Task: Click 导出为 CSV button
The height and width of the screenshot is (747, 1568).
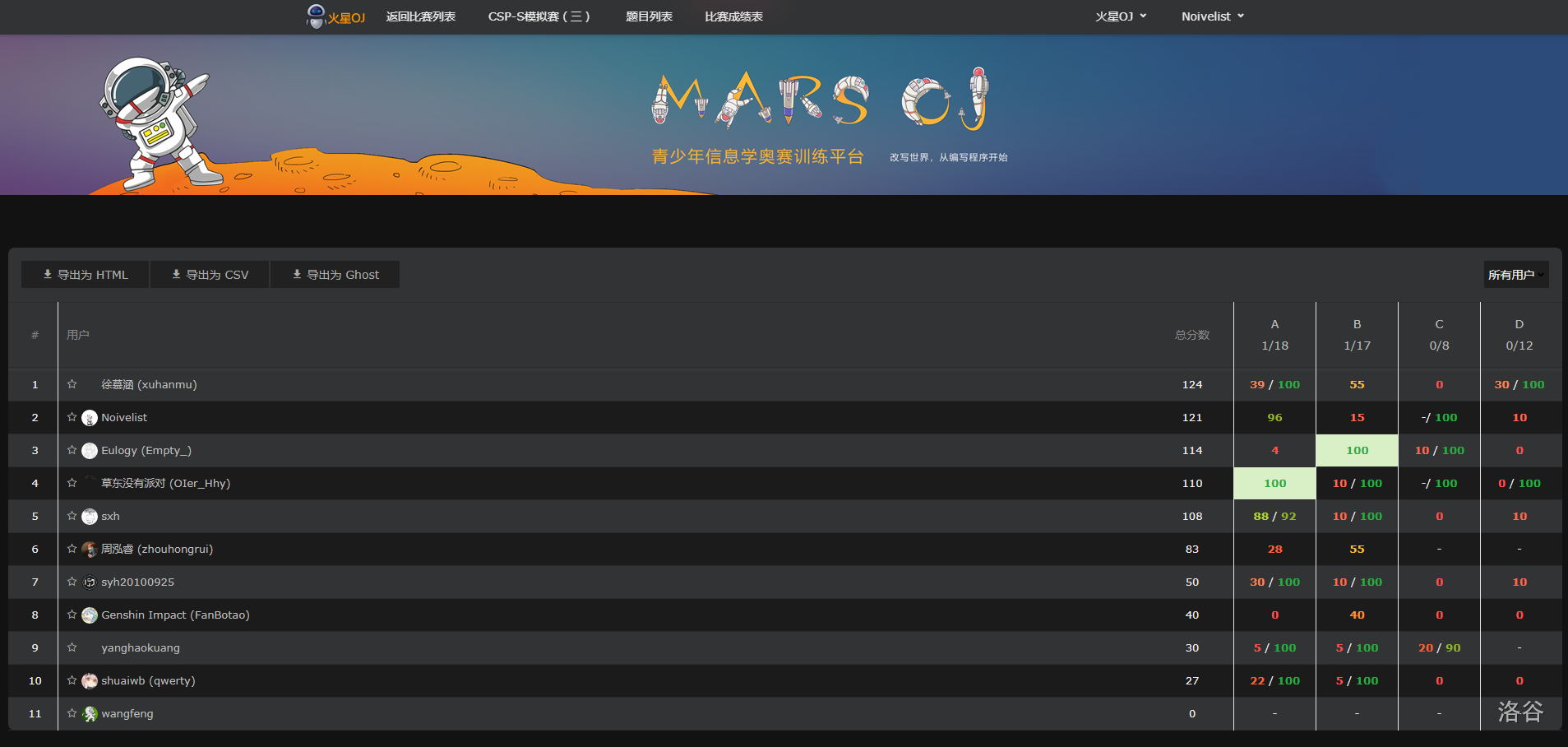Action: 210,275
